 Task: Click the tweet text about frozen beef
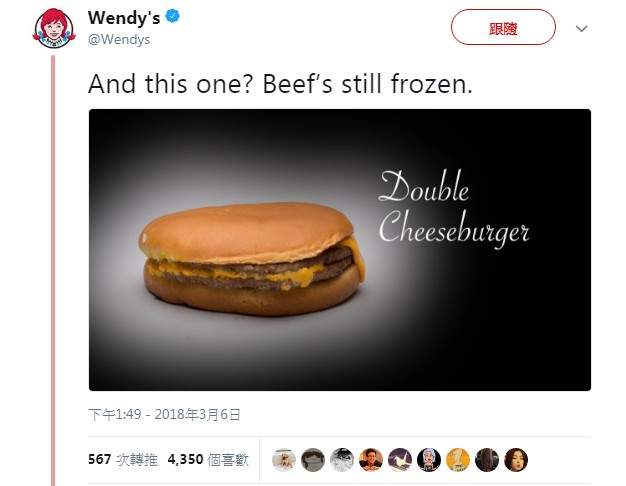pos(280,84)
